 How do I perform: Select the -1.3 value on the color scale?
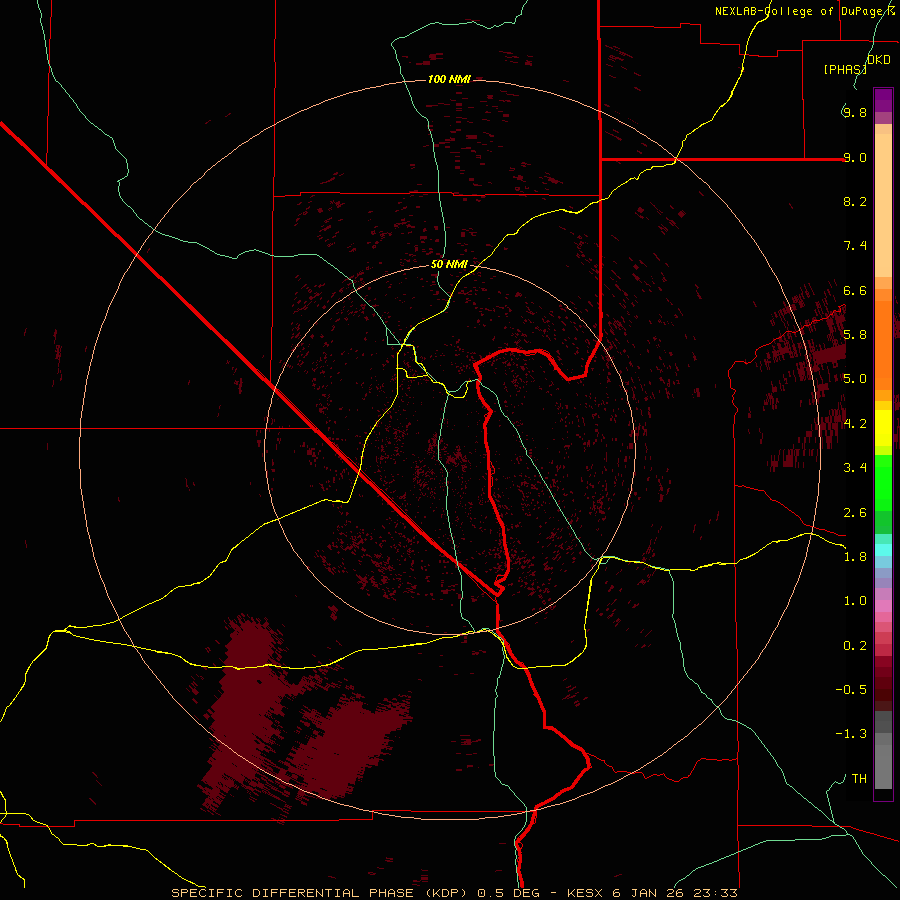[x=851, y=734]
